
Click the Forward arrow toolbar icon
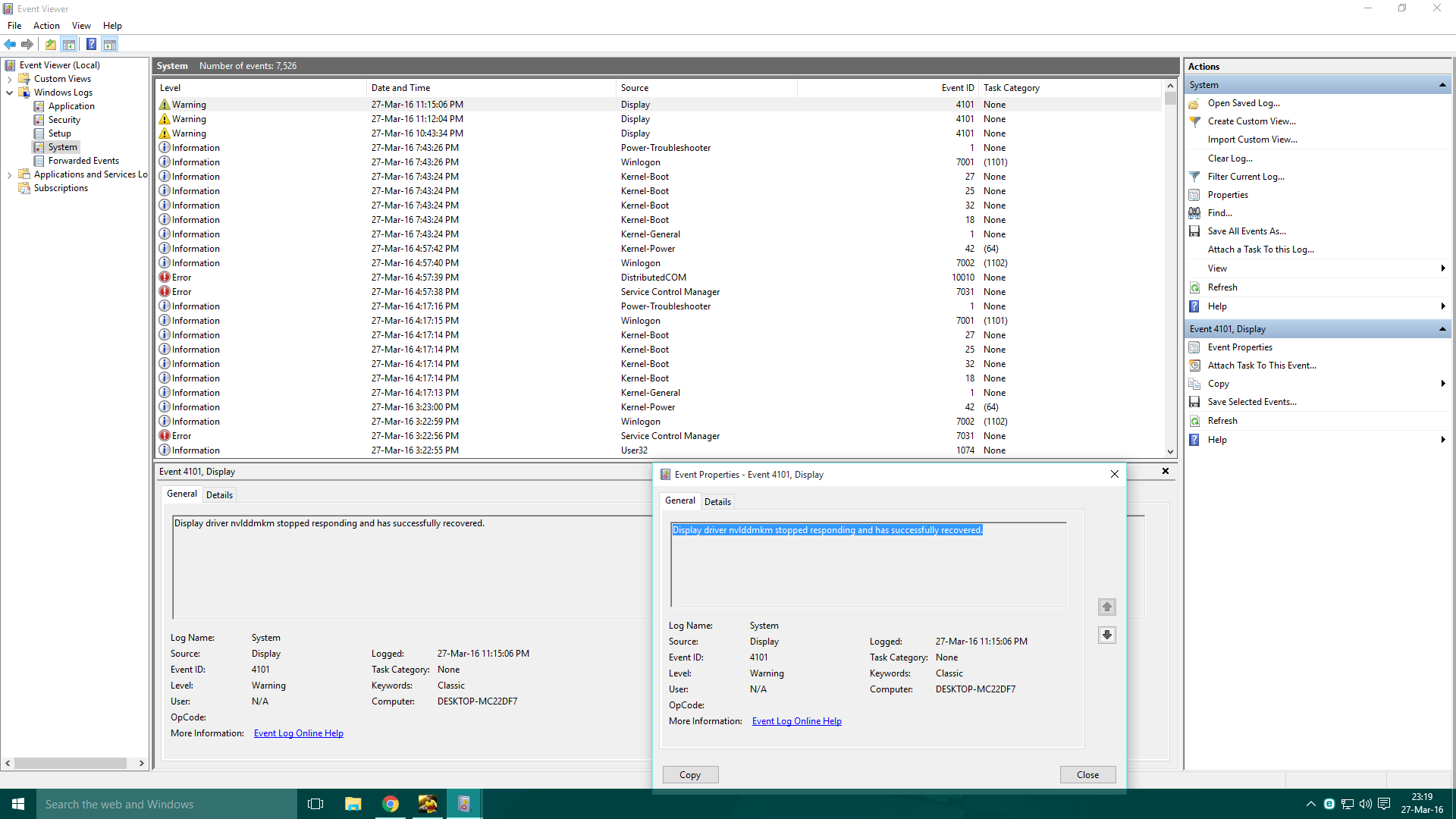[x=27, y=44]
